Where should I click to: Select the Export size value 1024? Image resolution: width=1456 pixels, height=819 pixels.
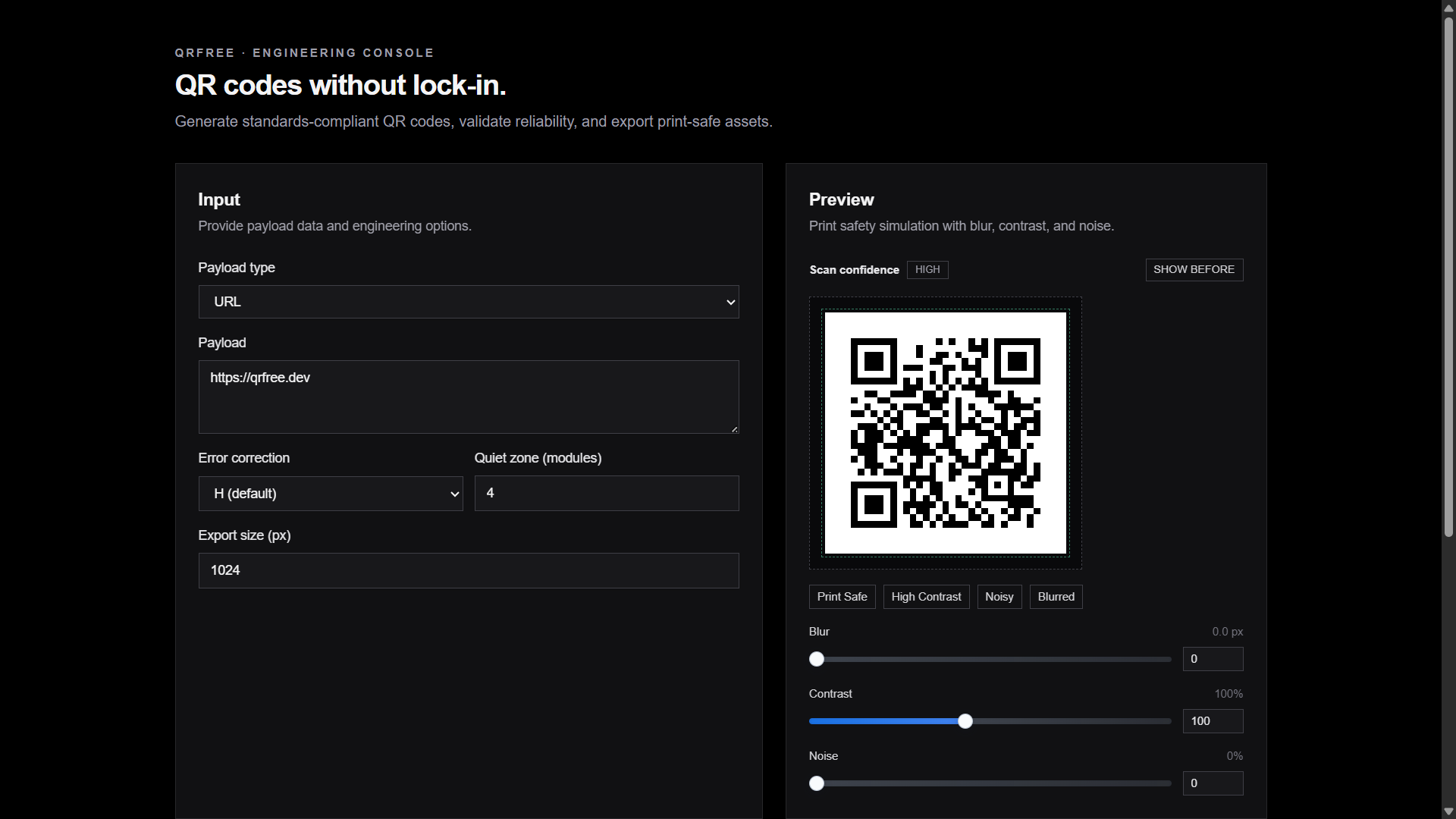pyautogui.click(x=468, y=570)
